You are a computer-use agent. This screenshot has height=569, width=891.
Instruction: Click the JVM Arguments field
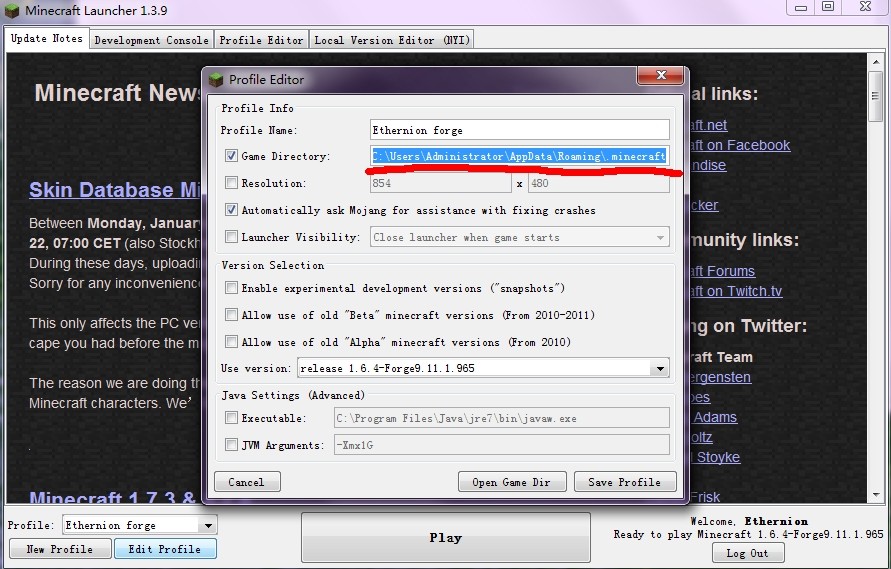coord(501,445)
